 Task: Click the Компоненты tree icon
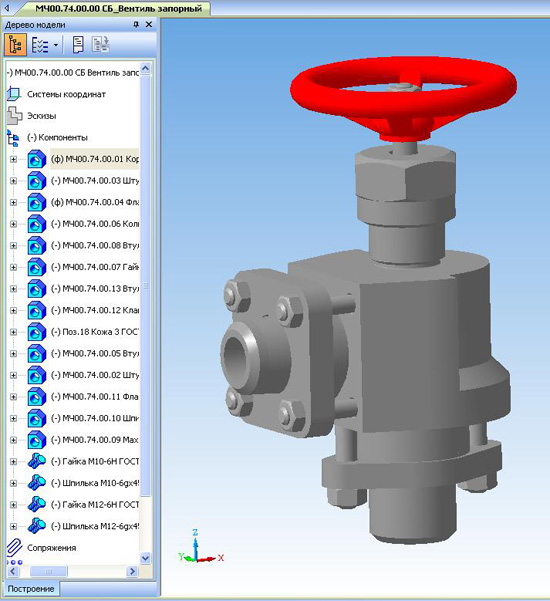click(x=13, y=138)
